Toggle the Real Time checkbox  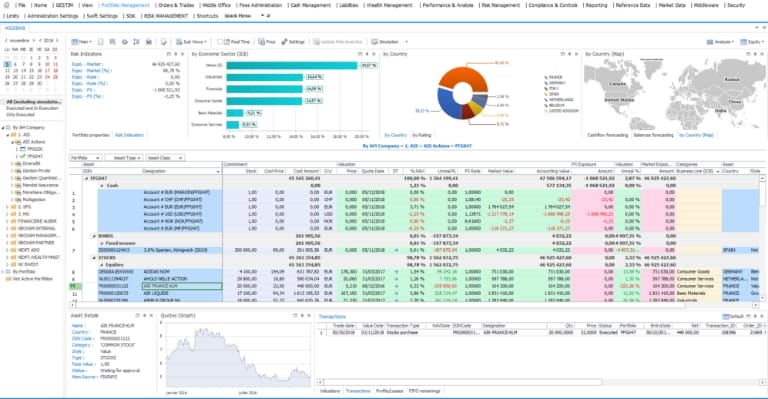click(220, 42)
